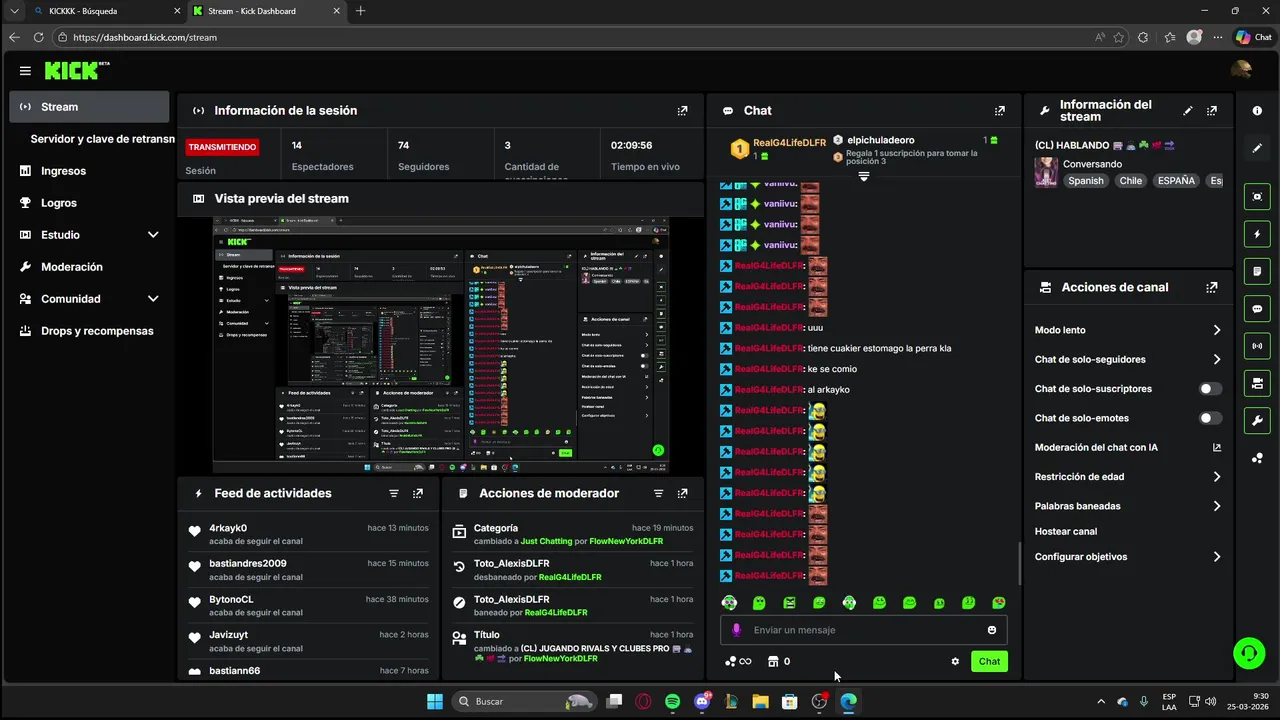Open the emoji picker in message box

click(992, 630)
